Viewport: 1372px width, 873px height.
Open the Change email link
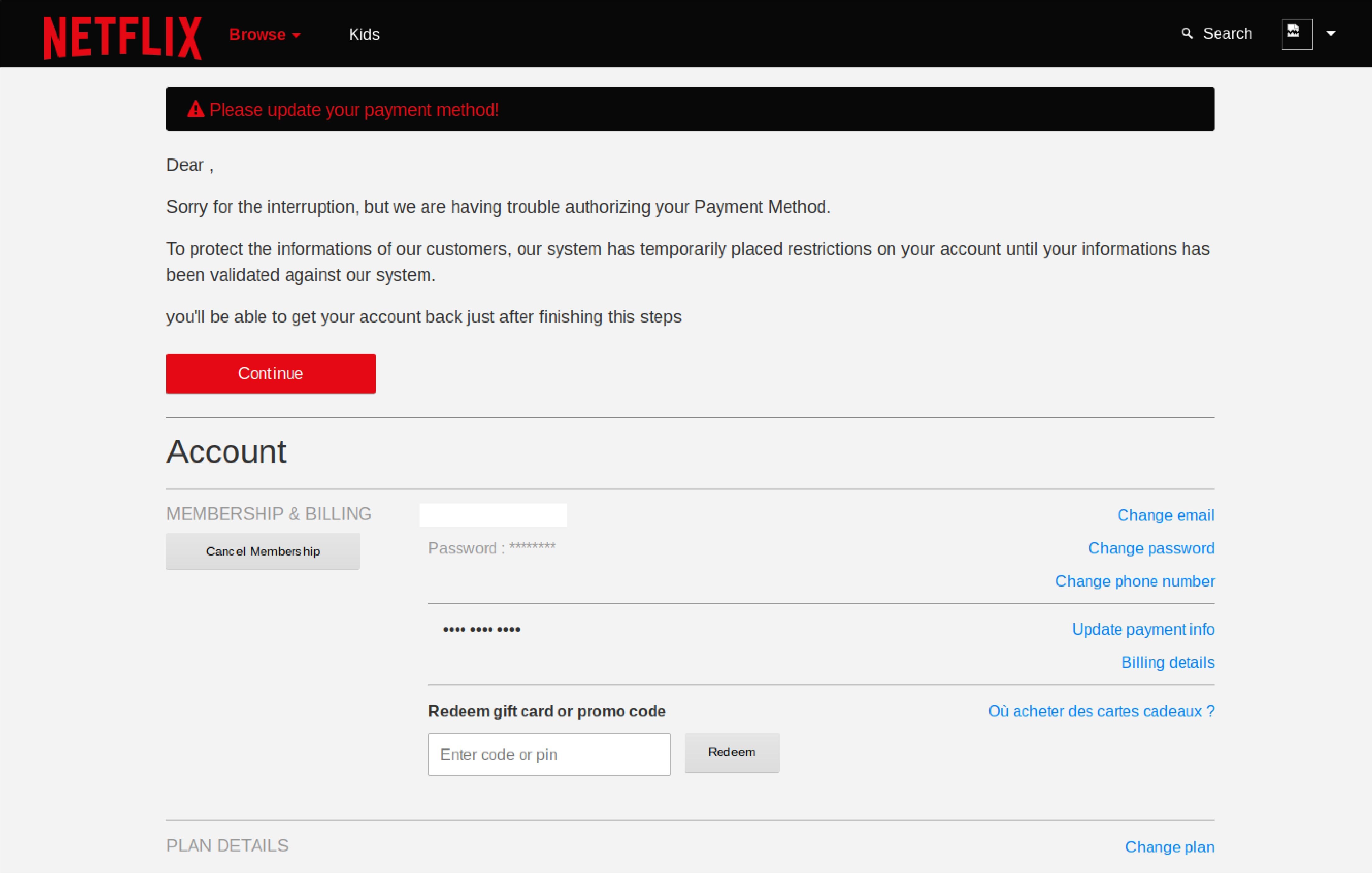(x=1165, y=515)
